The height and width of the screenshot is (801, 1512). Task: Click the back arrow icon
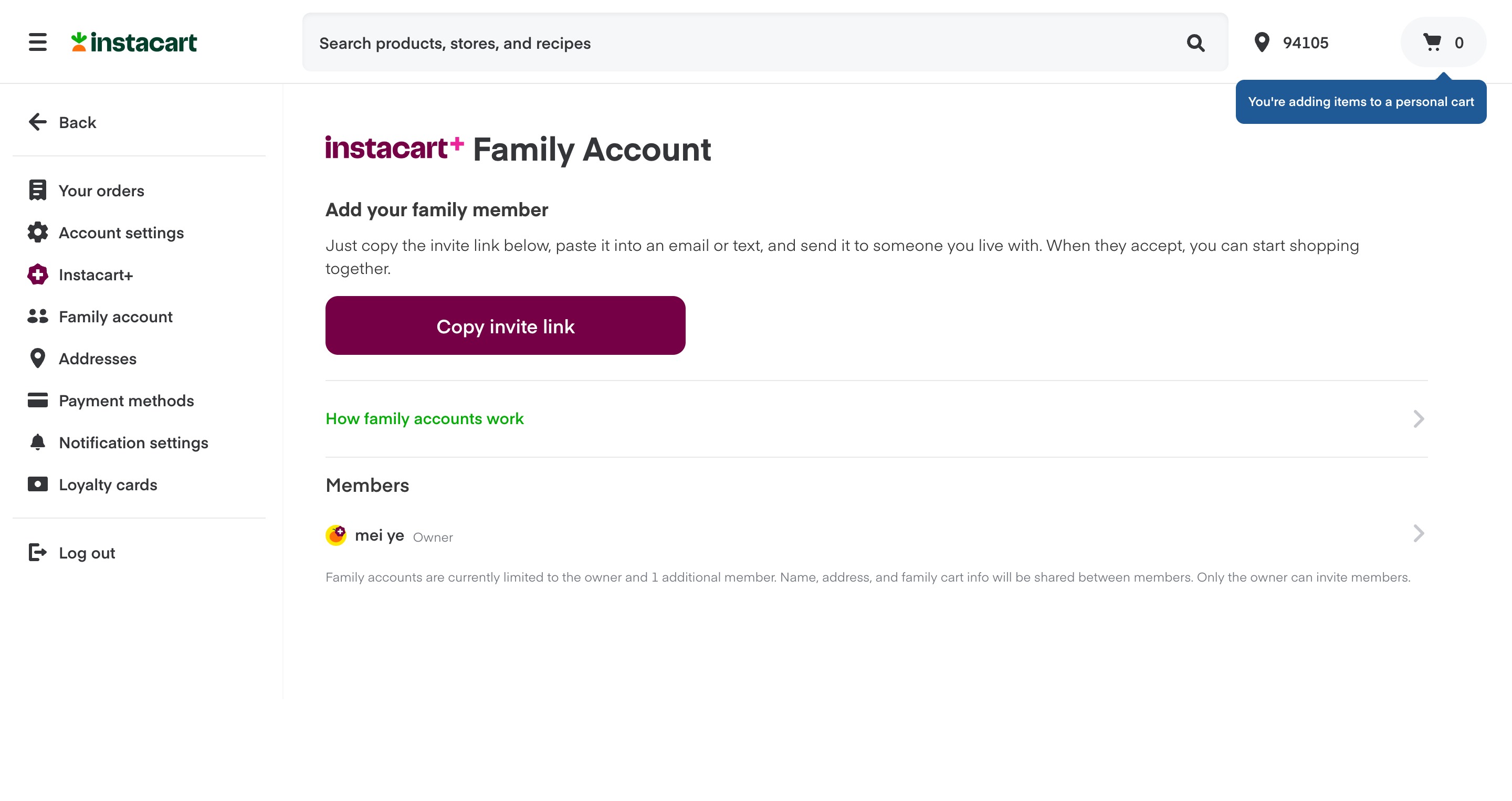tap(38, 122)
